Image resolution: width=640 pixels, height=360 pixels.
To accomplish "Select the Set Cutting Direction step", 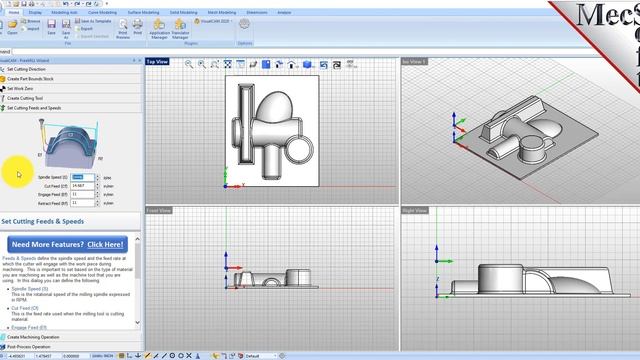I will tap(71, 69).
